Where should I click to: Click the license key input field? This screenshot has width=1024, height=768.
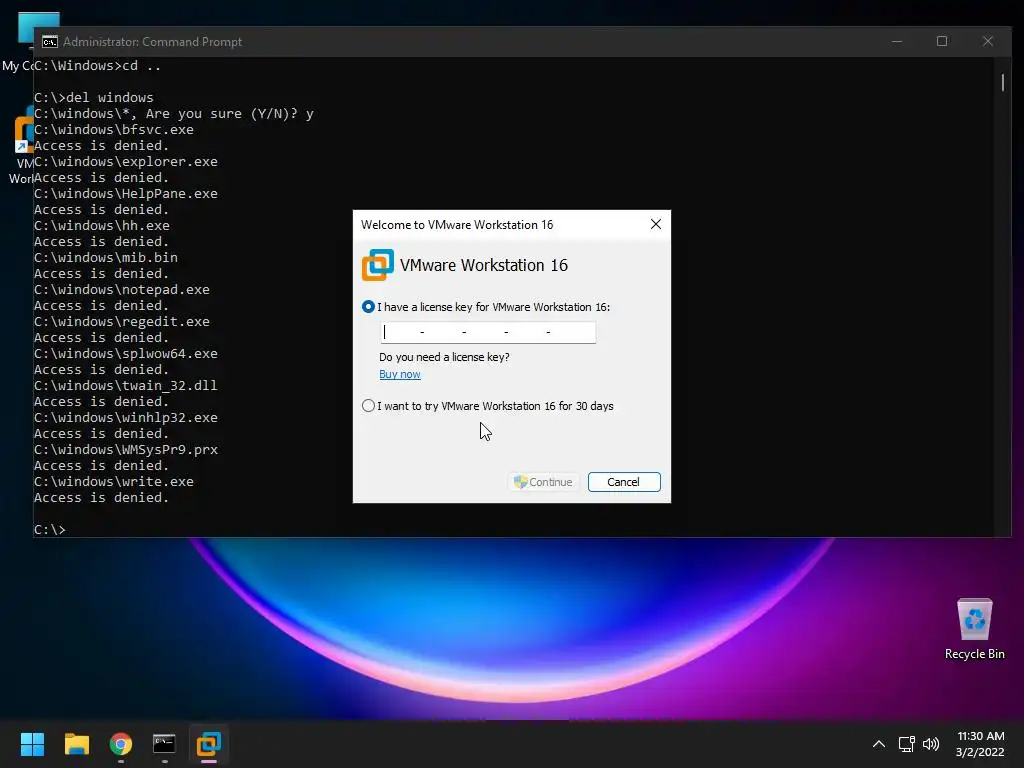(488, 332)
